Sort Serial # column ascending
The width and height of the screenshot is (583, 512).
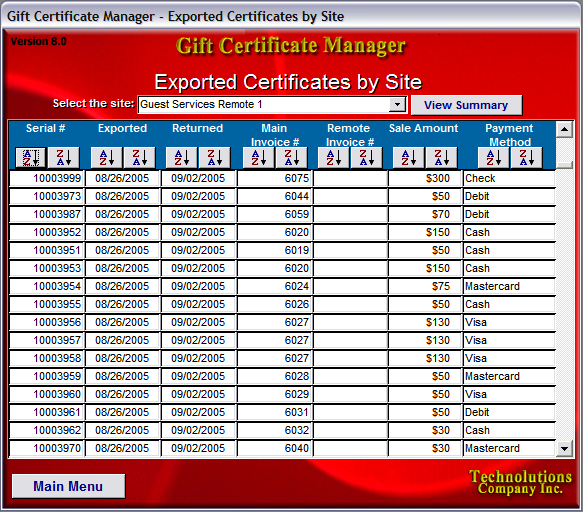(30, 157)
